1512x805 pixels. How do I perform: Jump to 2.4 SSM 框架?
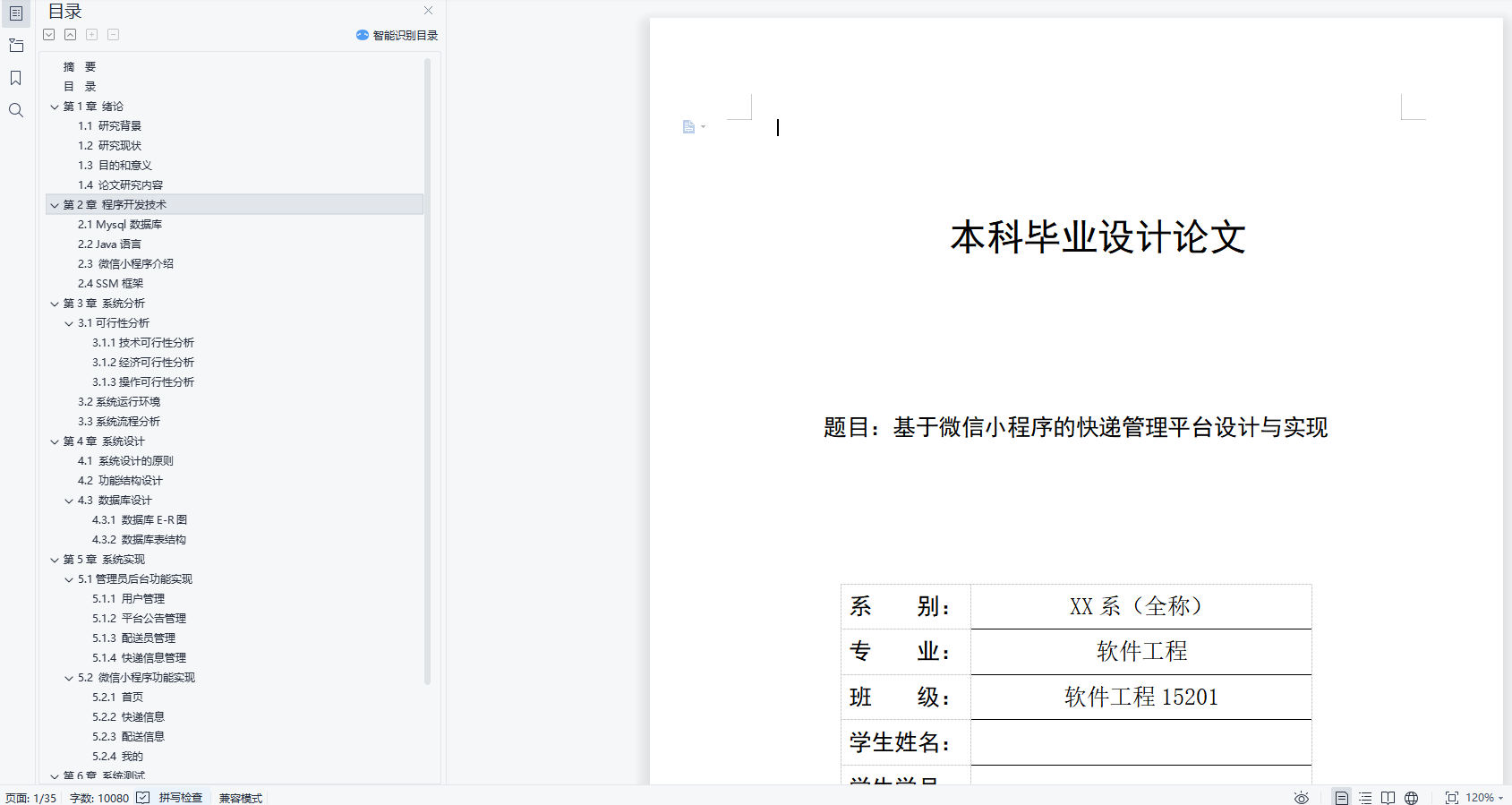[110, 284]
